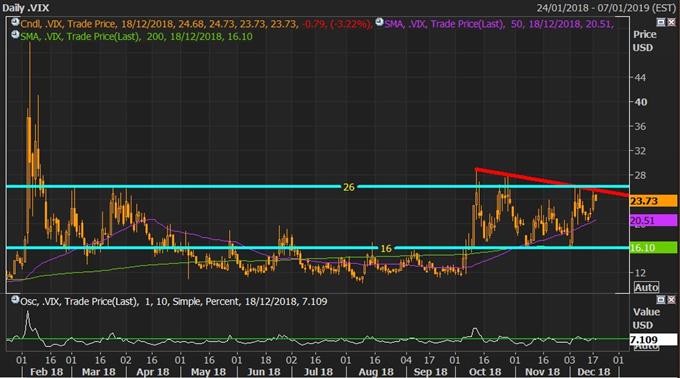Click the 36 price axis tick
The image size is (680, 378).
[x=640, y=127]
